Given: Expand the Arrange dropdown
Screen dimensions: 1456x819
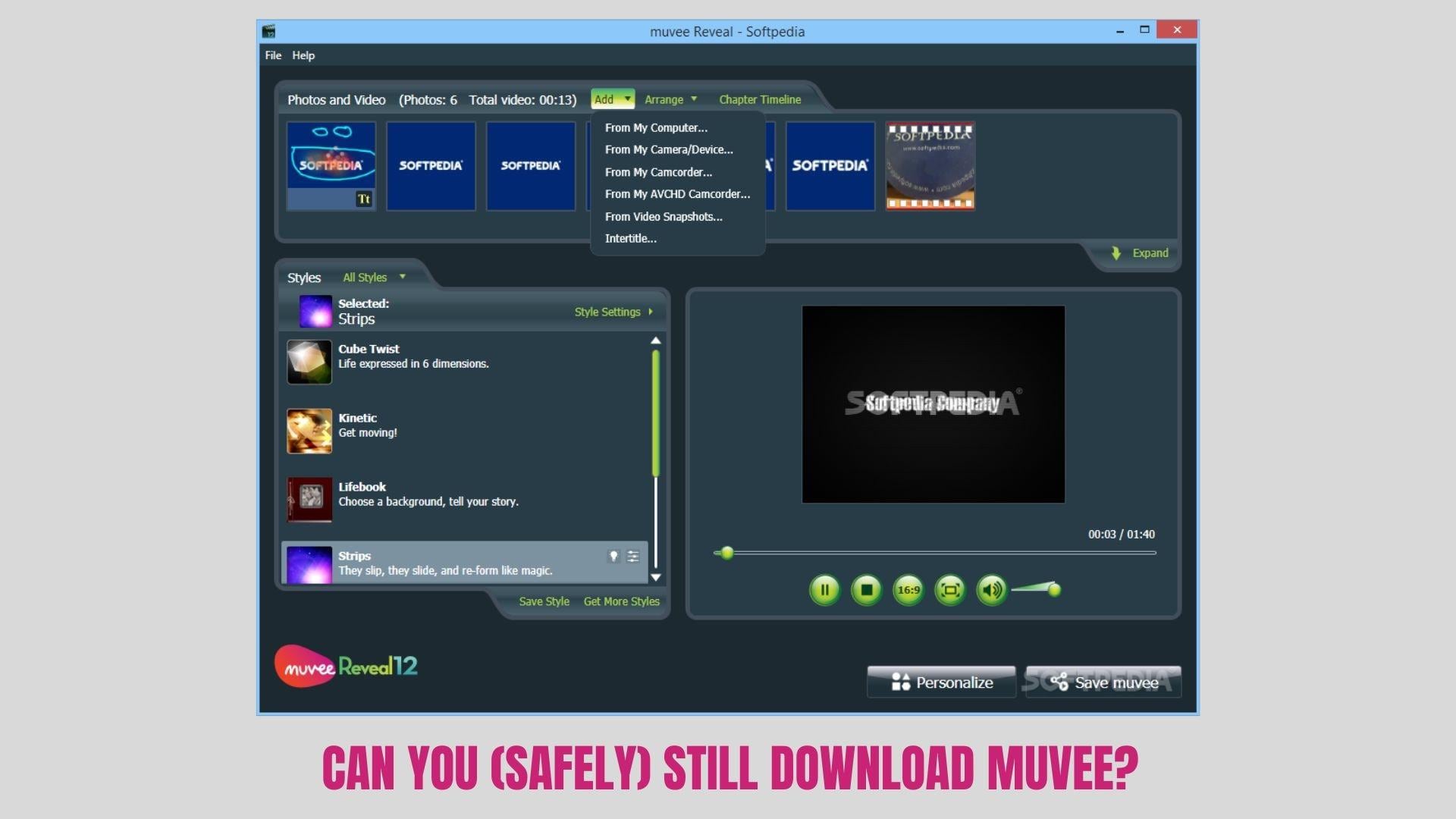Looking at the screenshot, I should [670, 99].
